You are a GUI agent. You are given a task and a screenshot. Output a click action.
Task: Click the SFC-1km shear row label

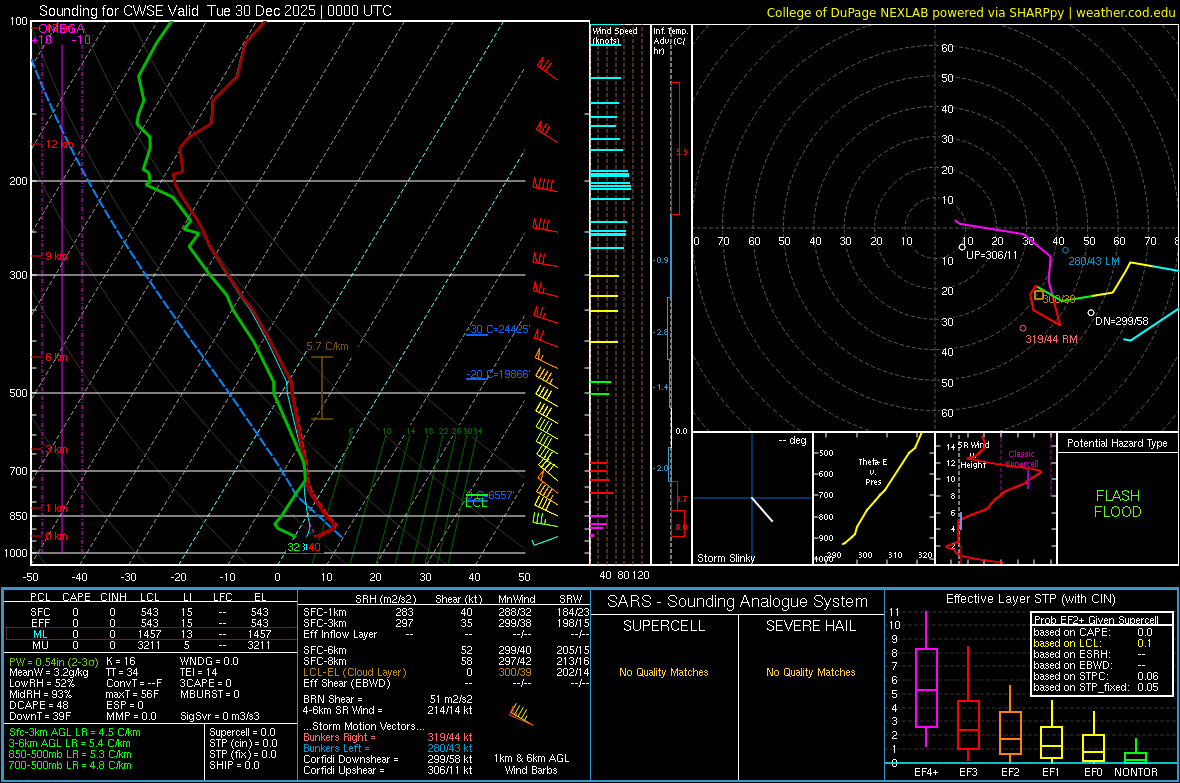(325, 612)
